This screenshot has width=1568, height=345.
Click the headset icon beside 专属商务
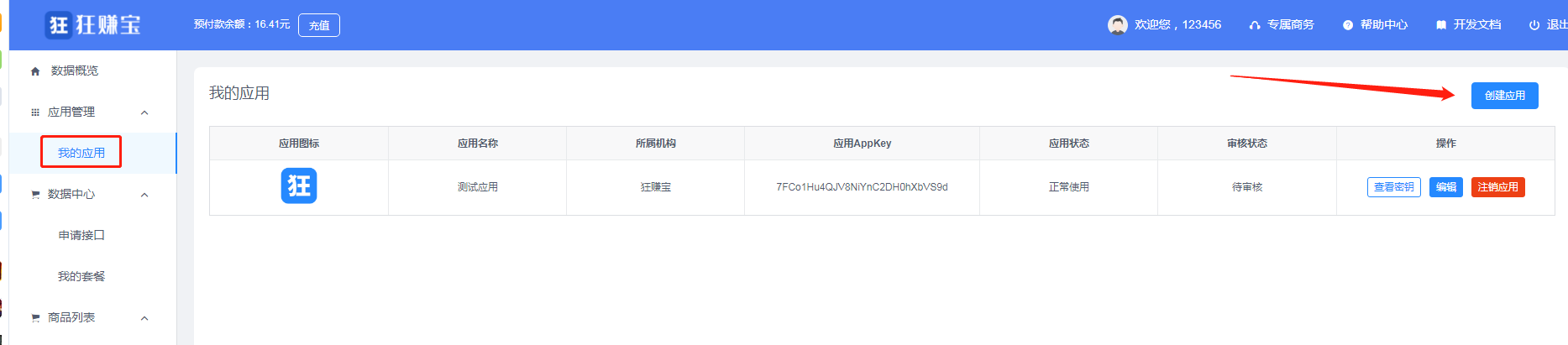[1255, 25]
